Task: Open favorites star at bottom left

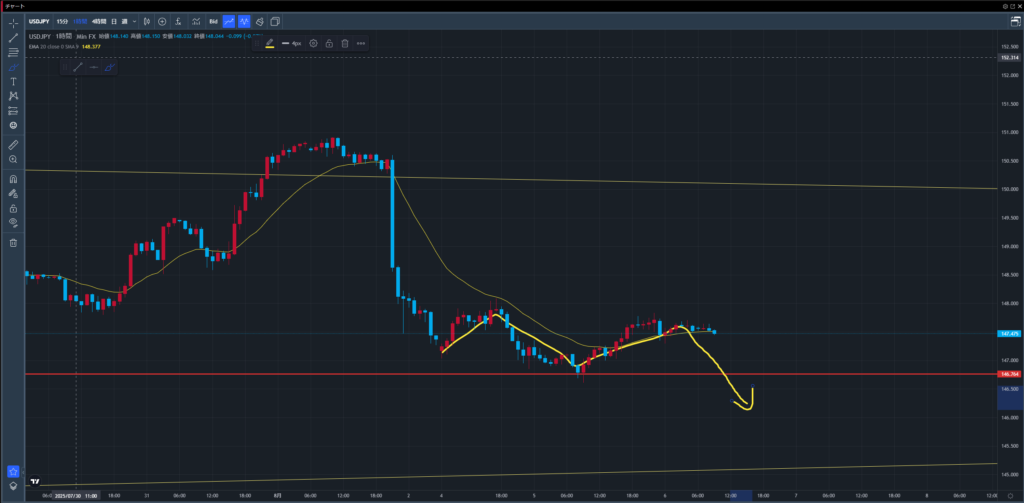Action: (13, 471)
